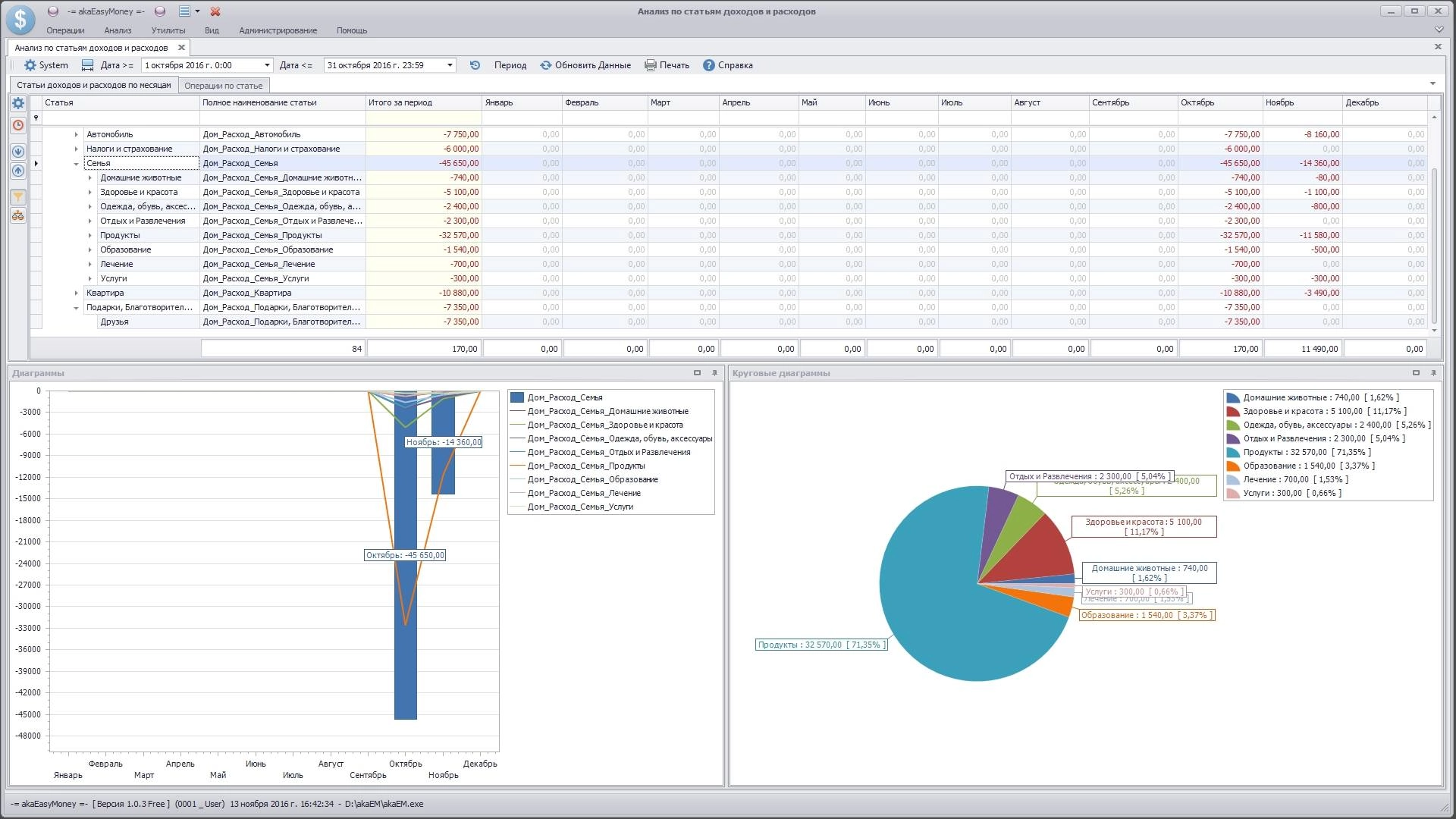
Task: Collapse the ribbon with chevron at top right
Action: pos(1439,30)
